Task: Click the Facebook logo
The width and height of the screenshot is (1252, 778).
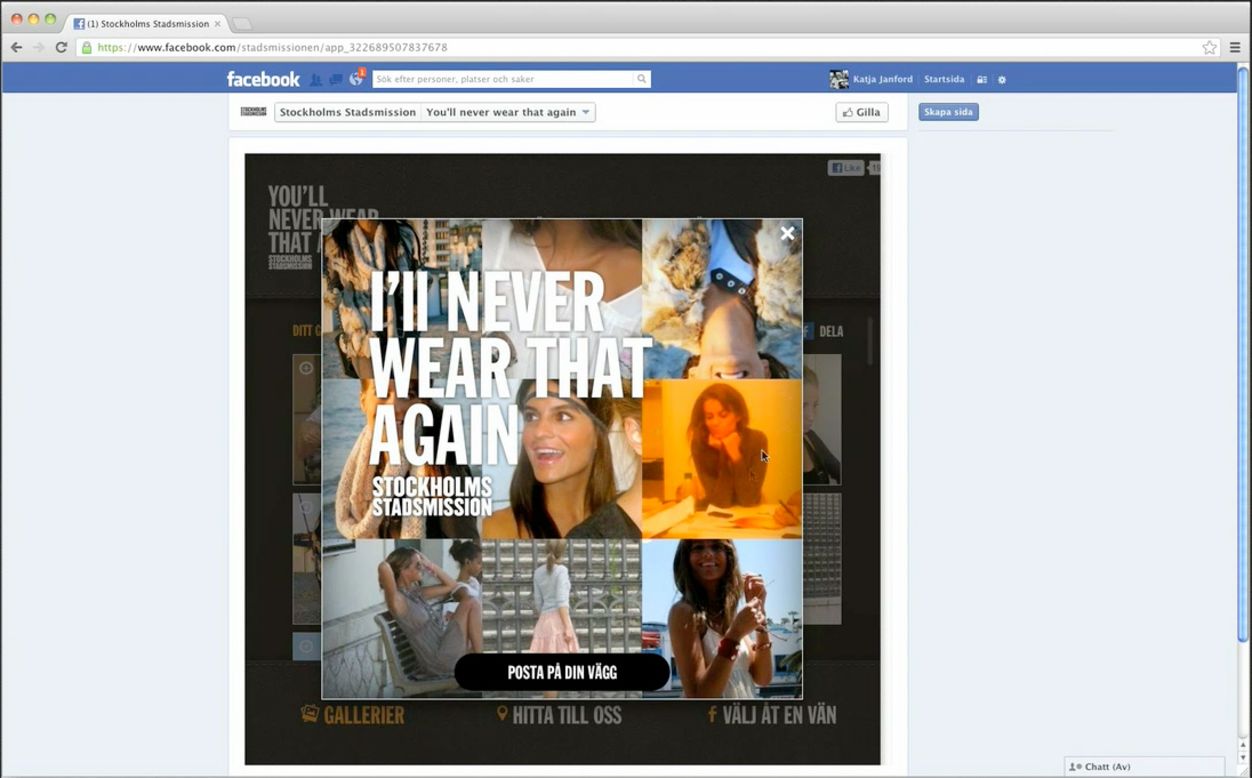Action: [263, 79]
